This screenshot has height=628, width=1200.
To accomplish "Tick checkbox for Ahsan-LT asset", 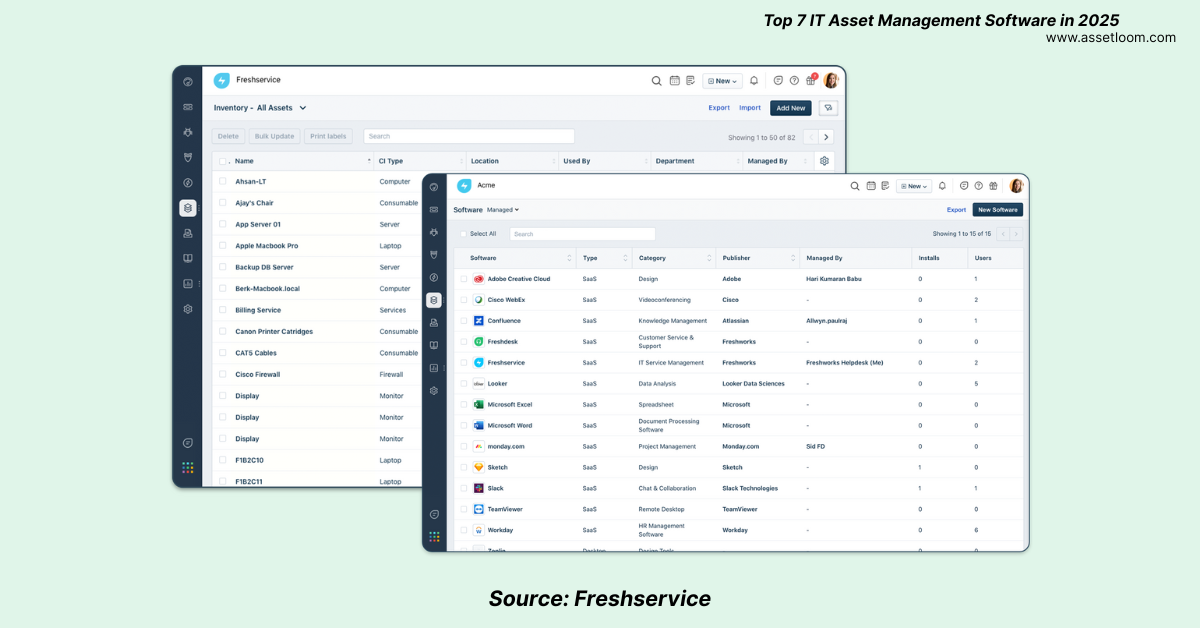I will [x=222, y=182].
